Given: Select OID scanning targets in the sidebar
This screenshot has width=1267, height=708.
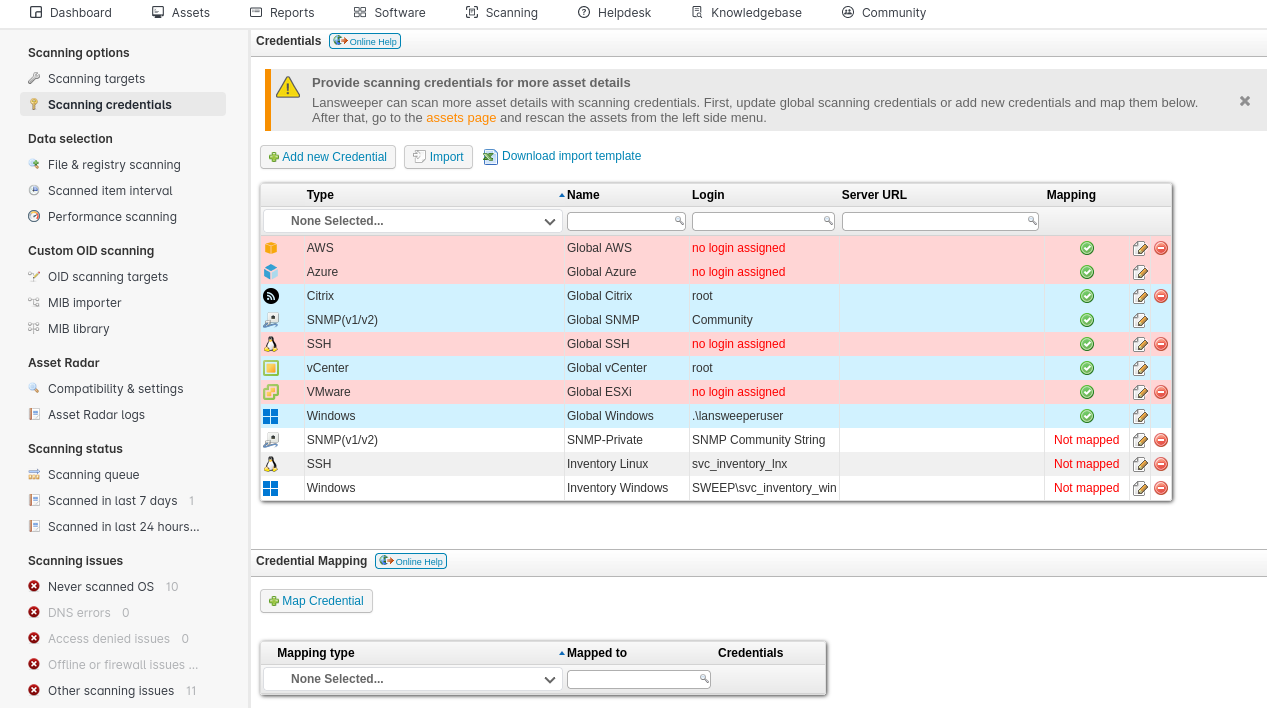Looking at the screenshot, I should (108, 277).
